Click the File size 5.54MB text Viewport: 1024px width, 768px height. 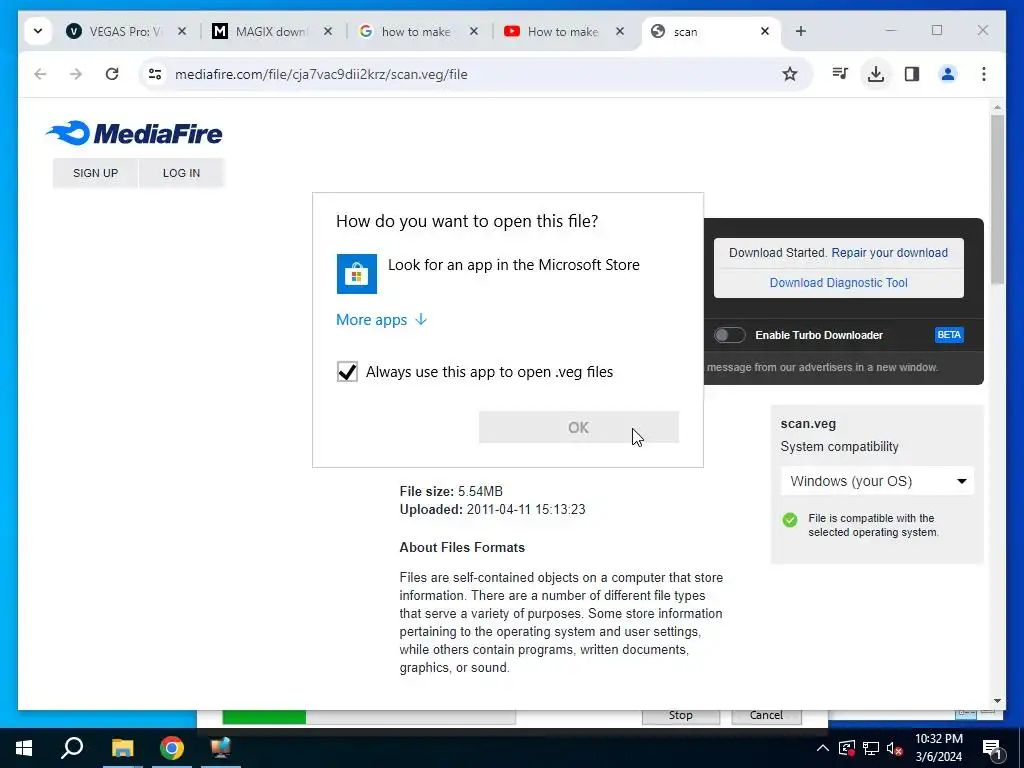[451, 491]
